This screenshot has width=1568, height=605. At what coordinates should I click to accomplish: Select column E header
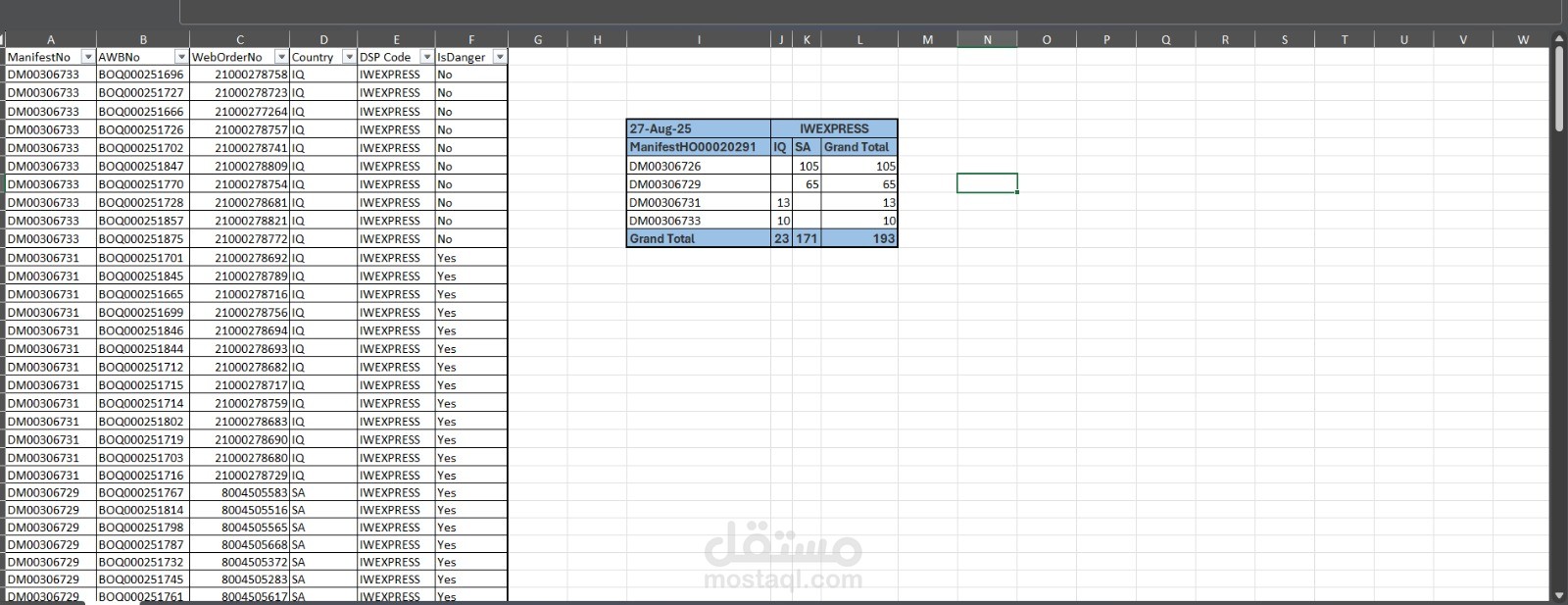(x=397, y=39)
